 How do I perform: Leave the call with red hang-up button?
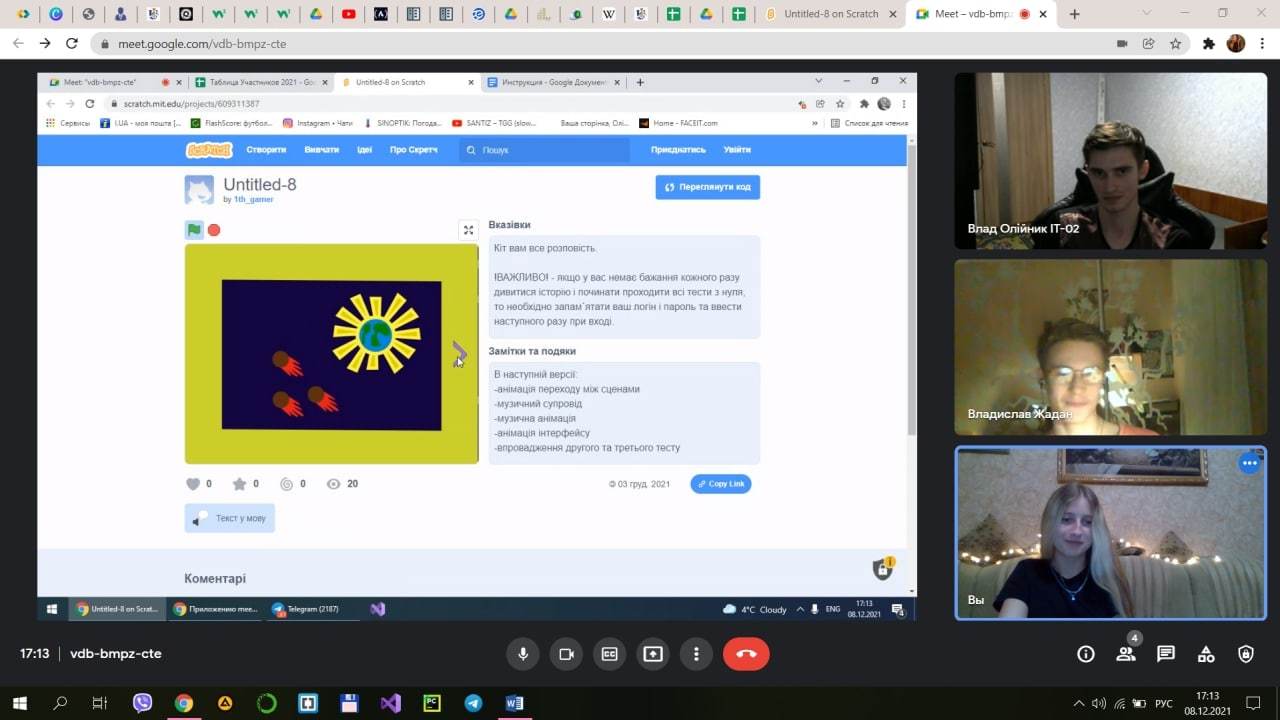point(746,654)
